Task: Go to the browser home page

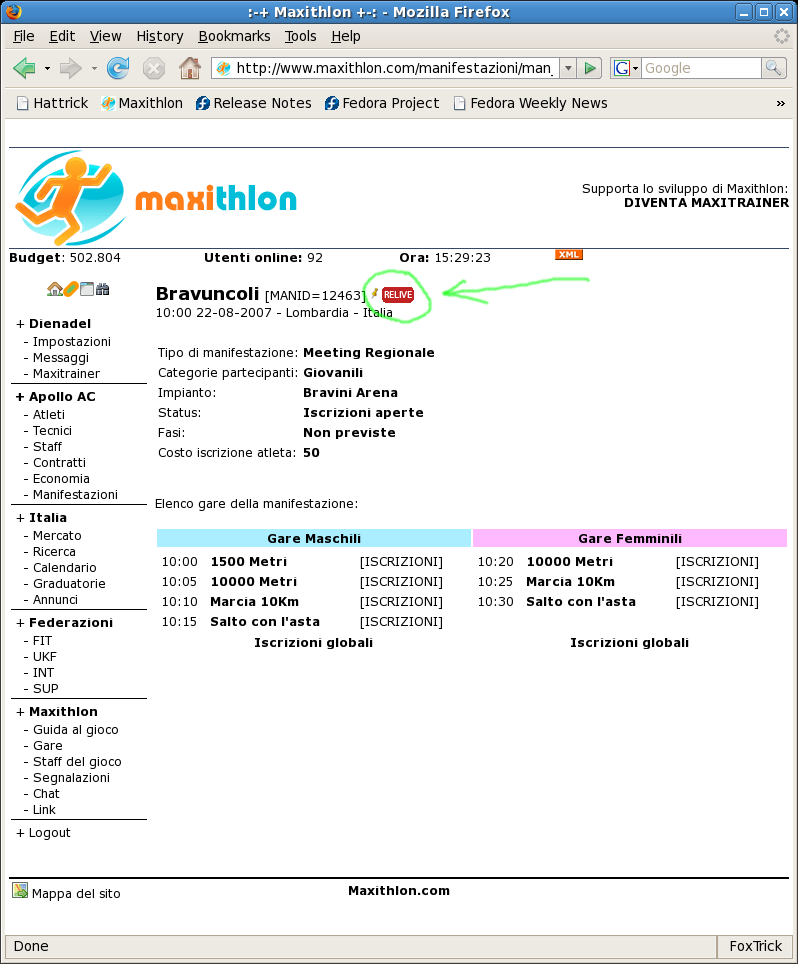Action: click(189, 68)
